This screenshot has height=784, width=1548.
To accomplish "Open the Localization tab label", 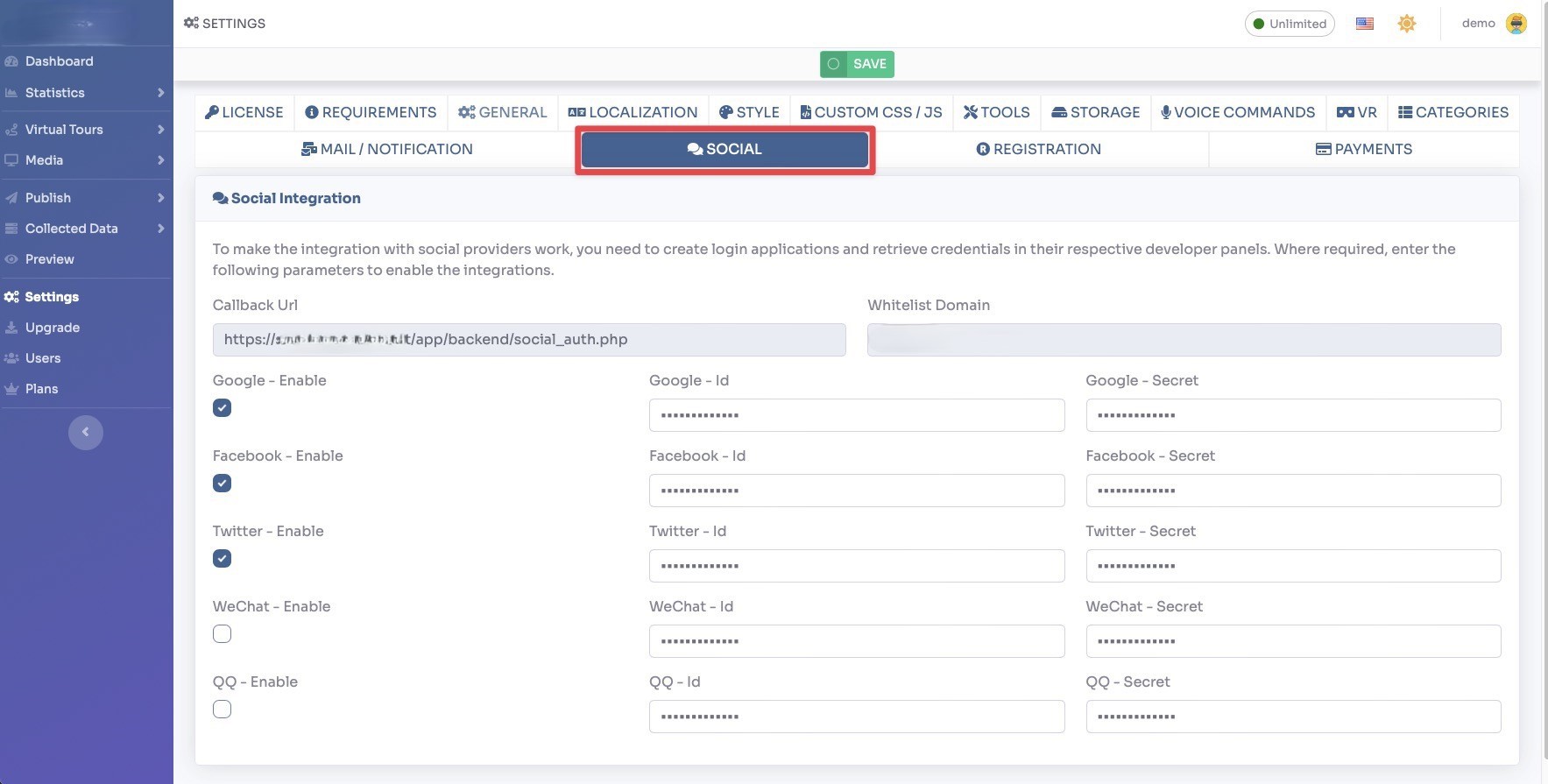I will tap(643, 112).
